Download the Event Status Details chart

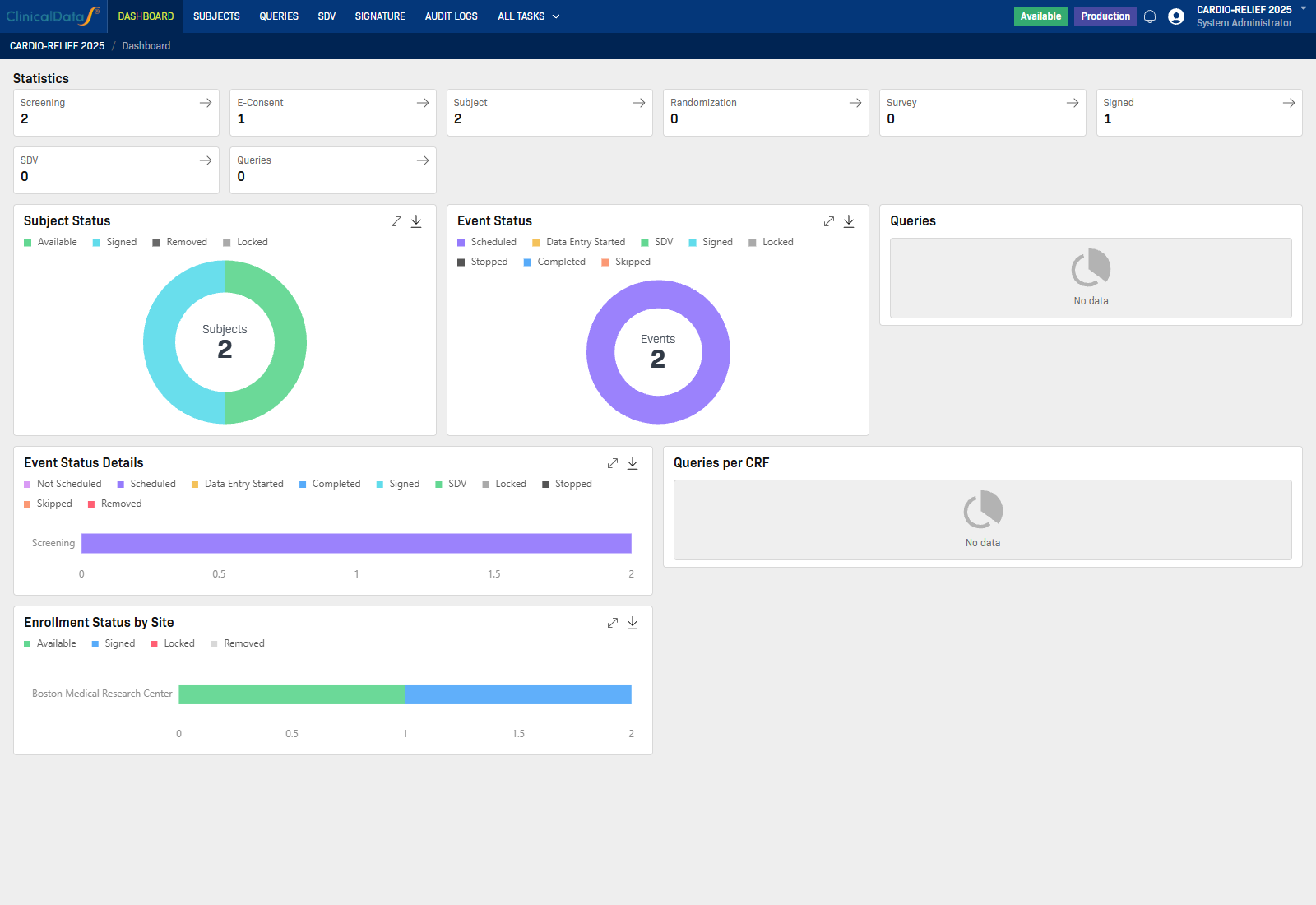tap(633, 463)
